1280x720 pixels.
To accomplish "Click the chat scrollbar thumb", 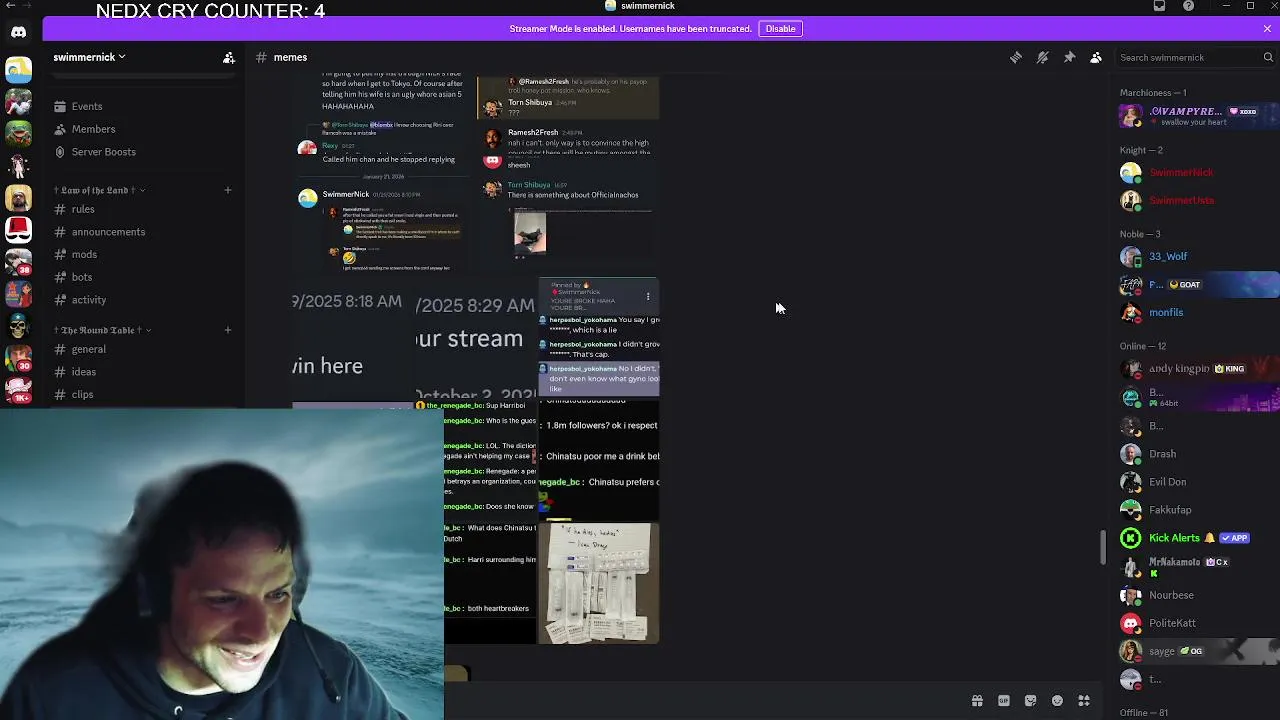I will click(x=1104, y=546).
